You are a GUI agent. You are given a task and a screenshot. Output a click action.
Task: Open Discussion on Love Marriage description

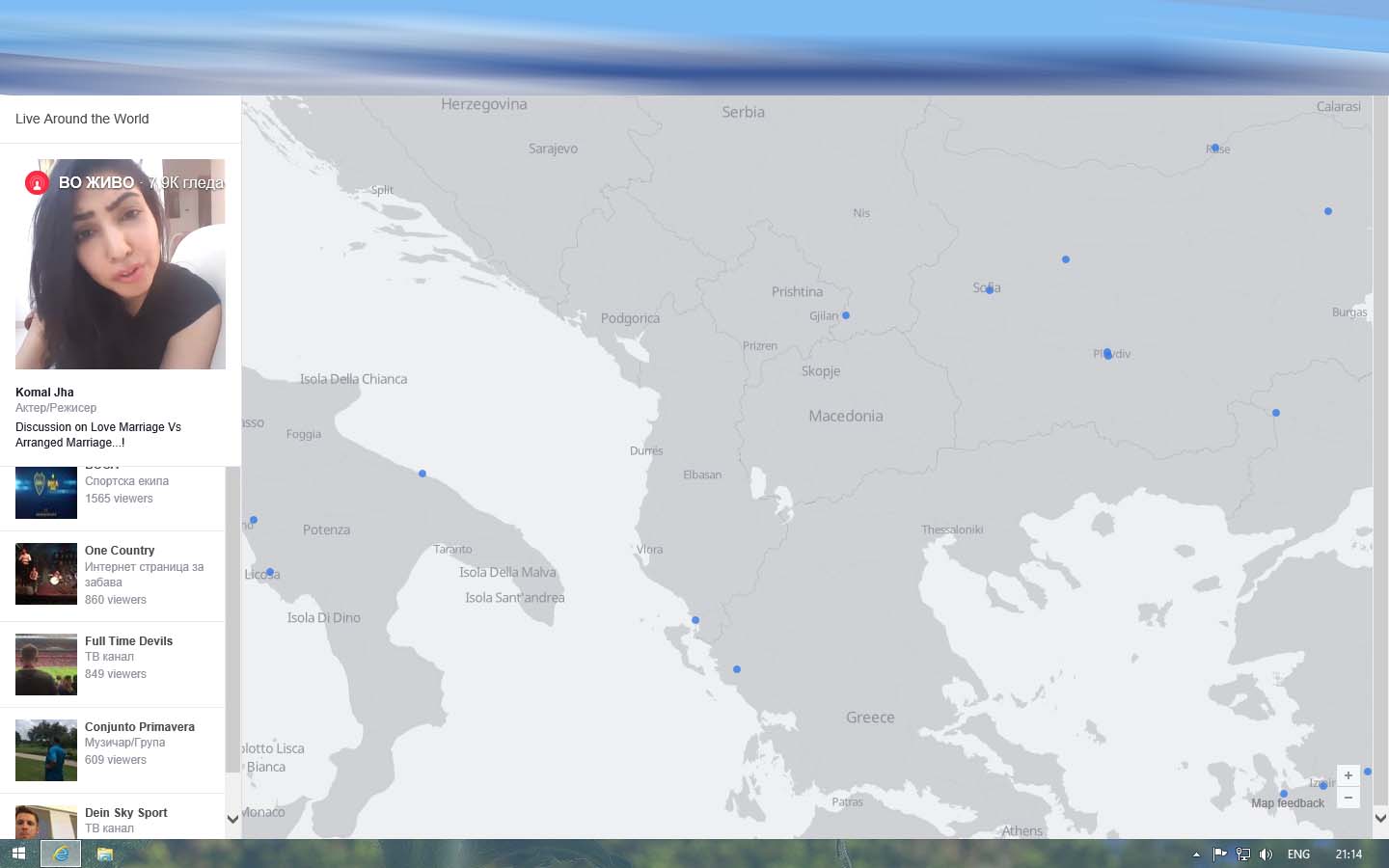pyautogui.click(x=98, y=435)
